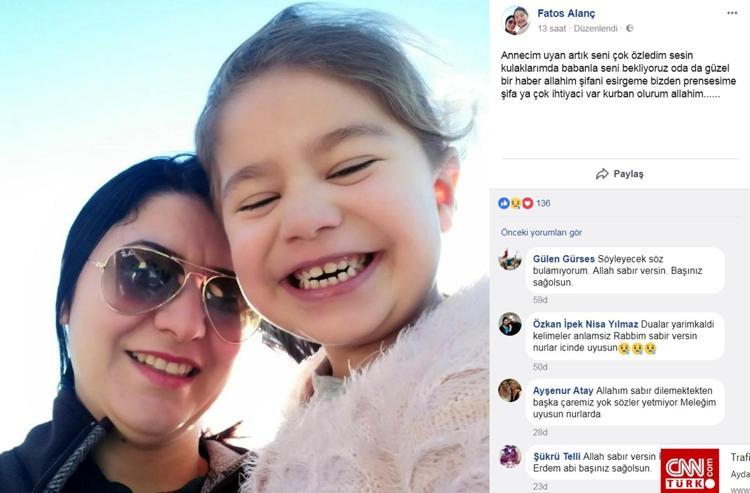Viewport: 750px width, 493px height.
Task: Click the blue like reaction icon
Action: [504, 203]
